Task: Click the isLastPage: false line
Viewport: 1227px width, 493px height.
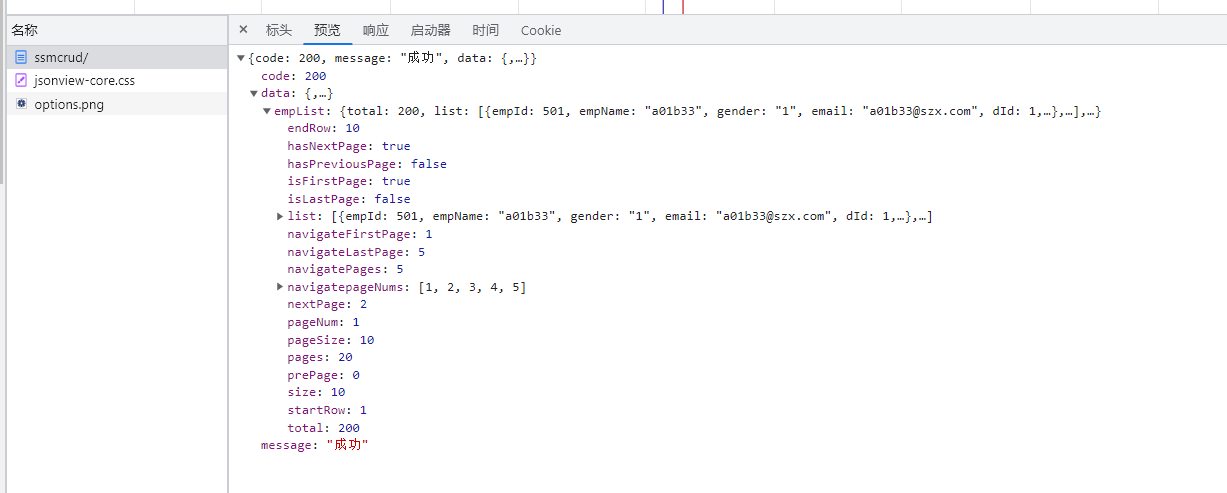Action: [x=348, y=199]
